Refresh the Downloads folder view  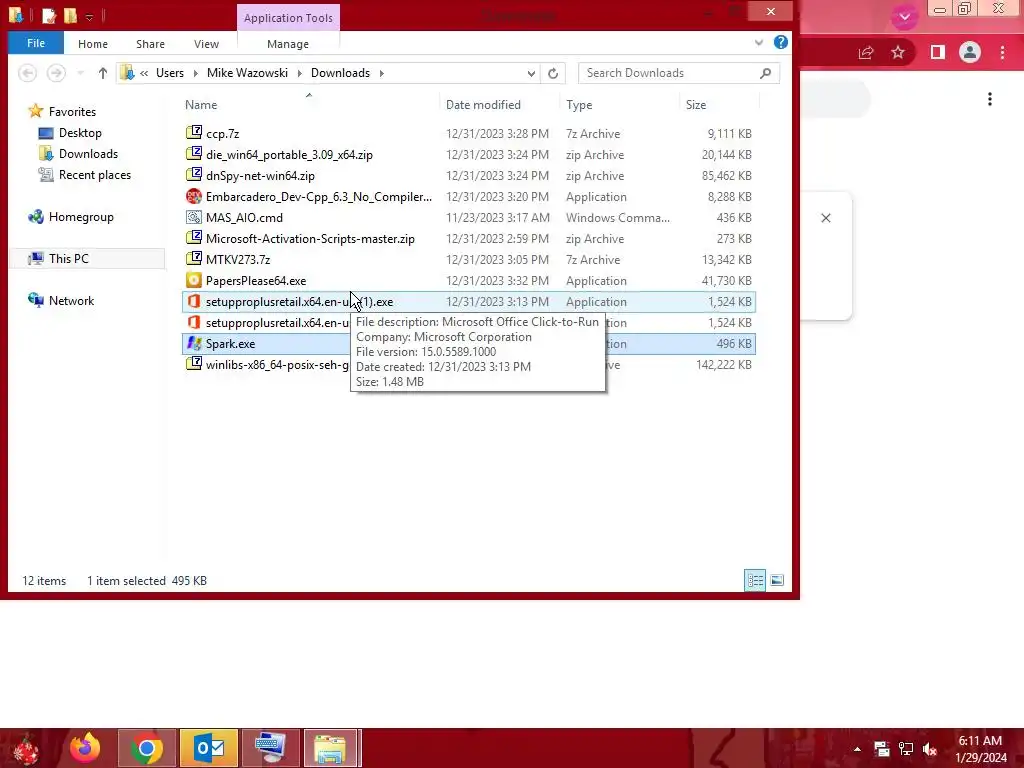click(553, 73)
